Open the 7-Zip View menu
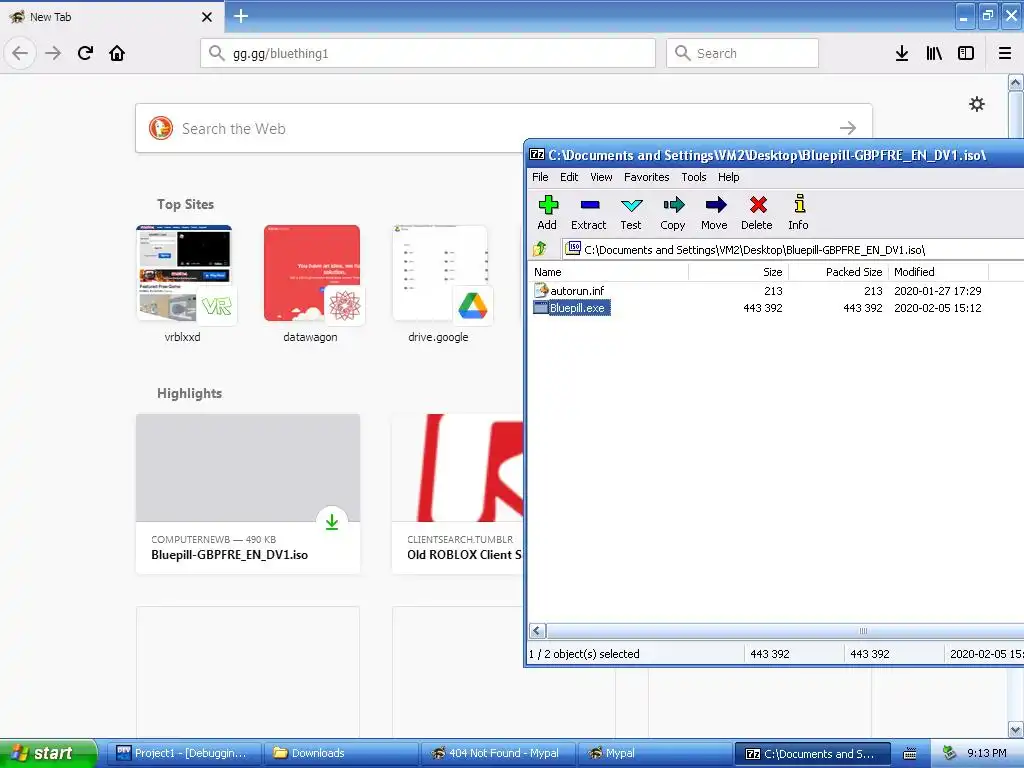 (601, 177)
